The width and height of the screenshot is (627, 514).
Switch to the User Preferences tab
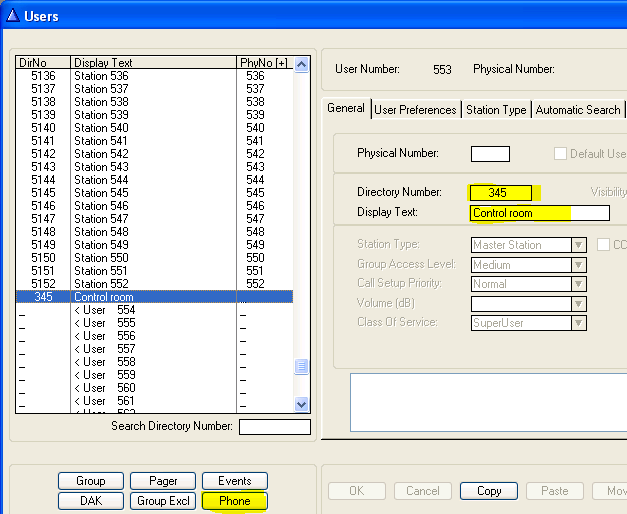click(x=415, y=110)
